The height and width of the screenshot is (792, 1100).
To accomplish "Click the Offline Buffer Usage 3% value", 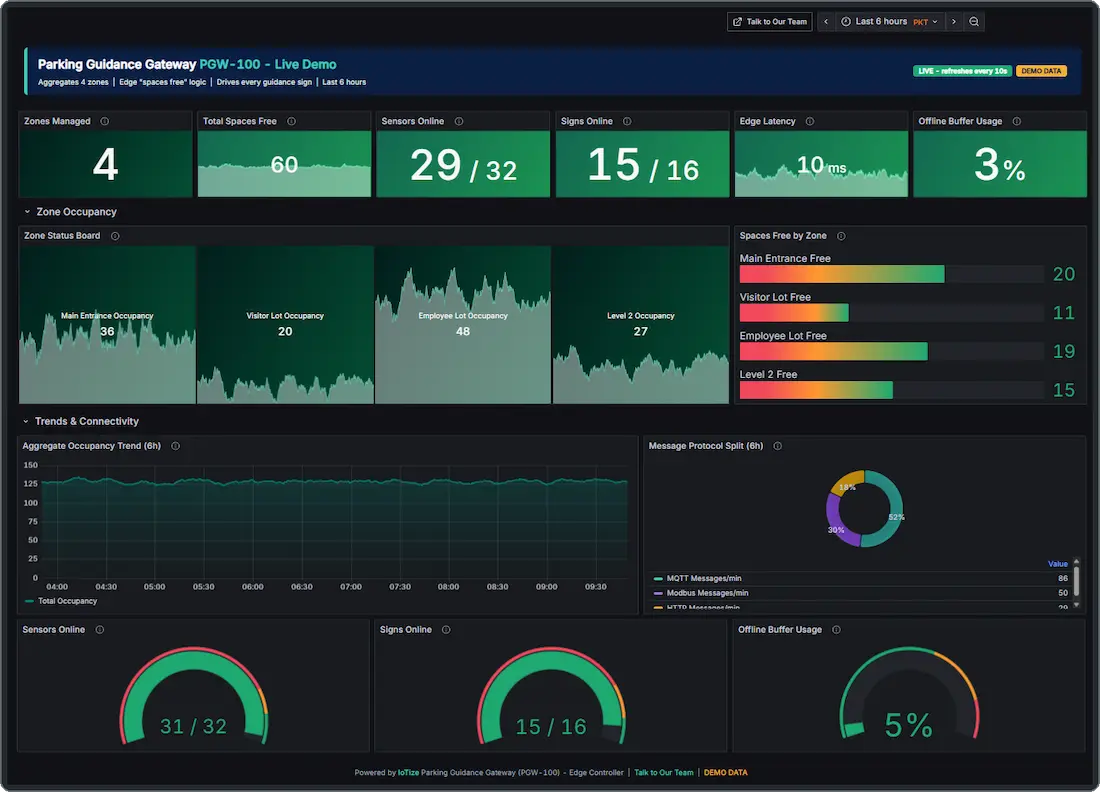I will coord(1000,166).
